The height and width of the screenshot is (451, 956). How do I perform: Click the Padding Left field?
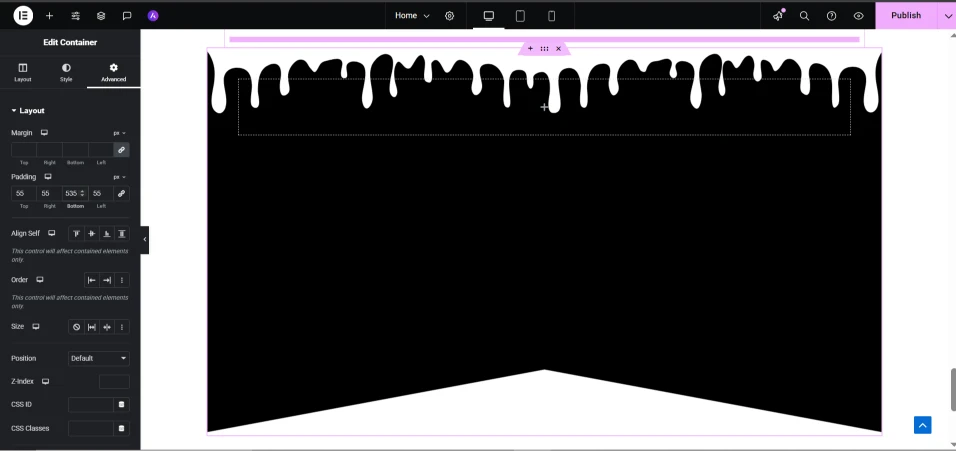click(101, 193)
